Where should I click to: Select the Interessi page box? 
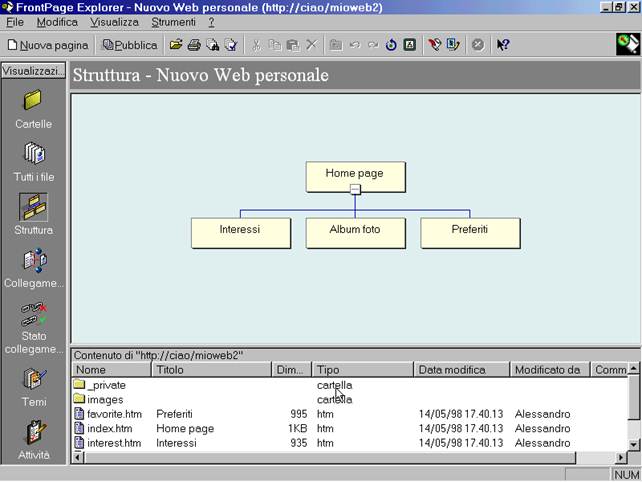pyautogui.click(x=241, y=233)
